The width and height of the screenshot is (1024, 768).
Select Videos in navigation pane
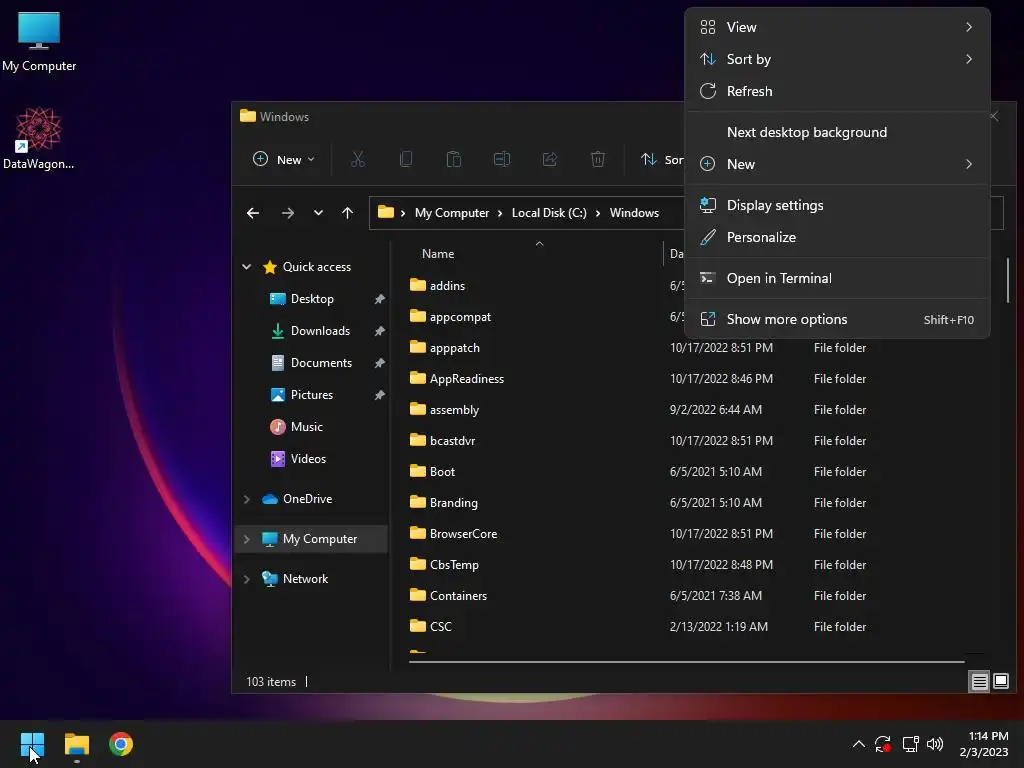tap(308, 459)
